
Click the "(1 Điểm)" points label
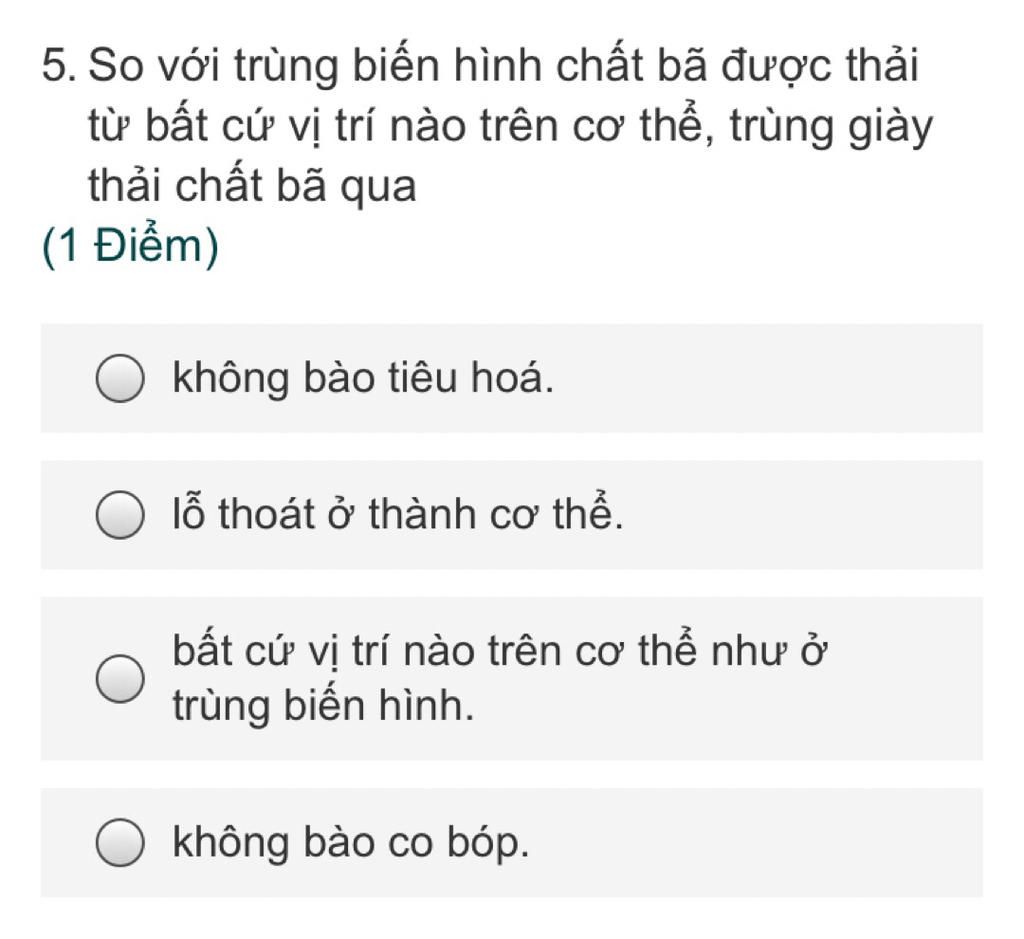[x=130, y=247]
